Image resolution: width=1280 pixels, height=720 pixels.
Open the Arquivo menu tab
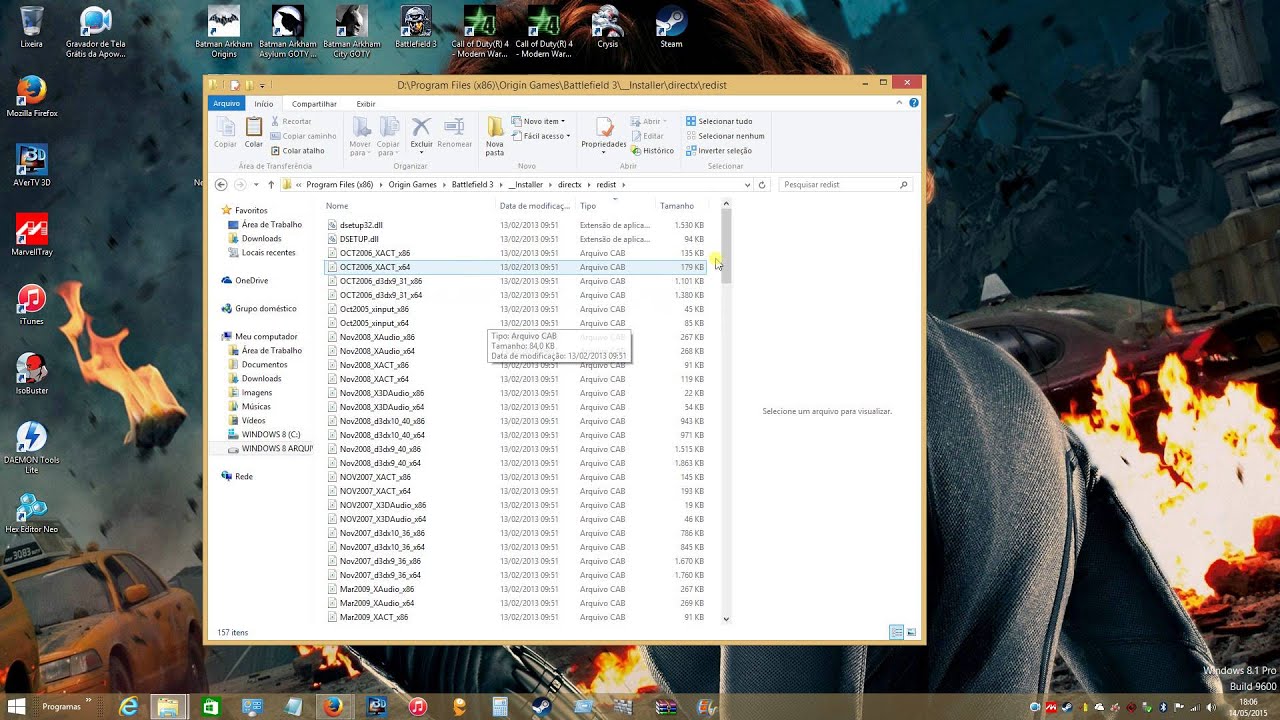[227, 104]
